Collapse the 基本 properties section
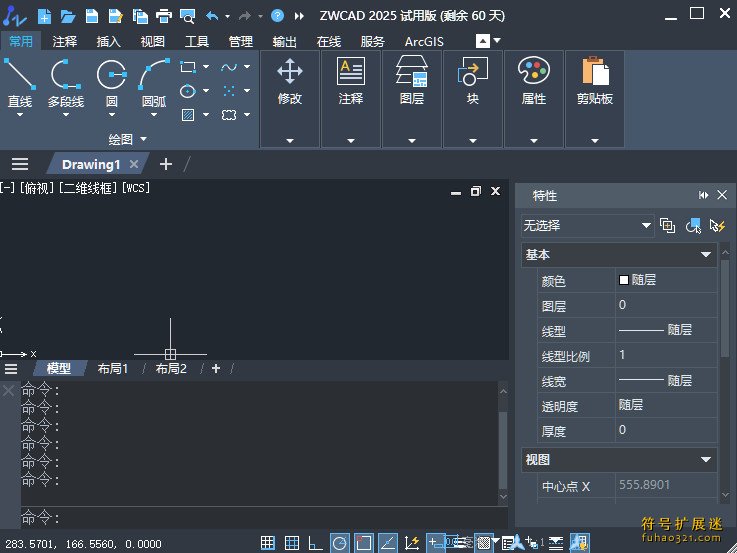Image resolution: width=737 pixels, height=553 pixels. (x=706, y=255)
